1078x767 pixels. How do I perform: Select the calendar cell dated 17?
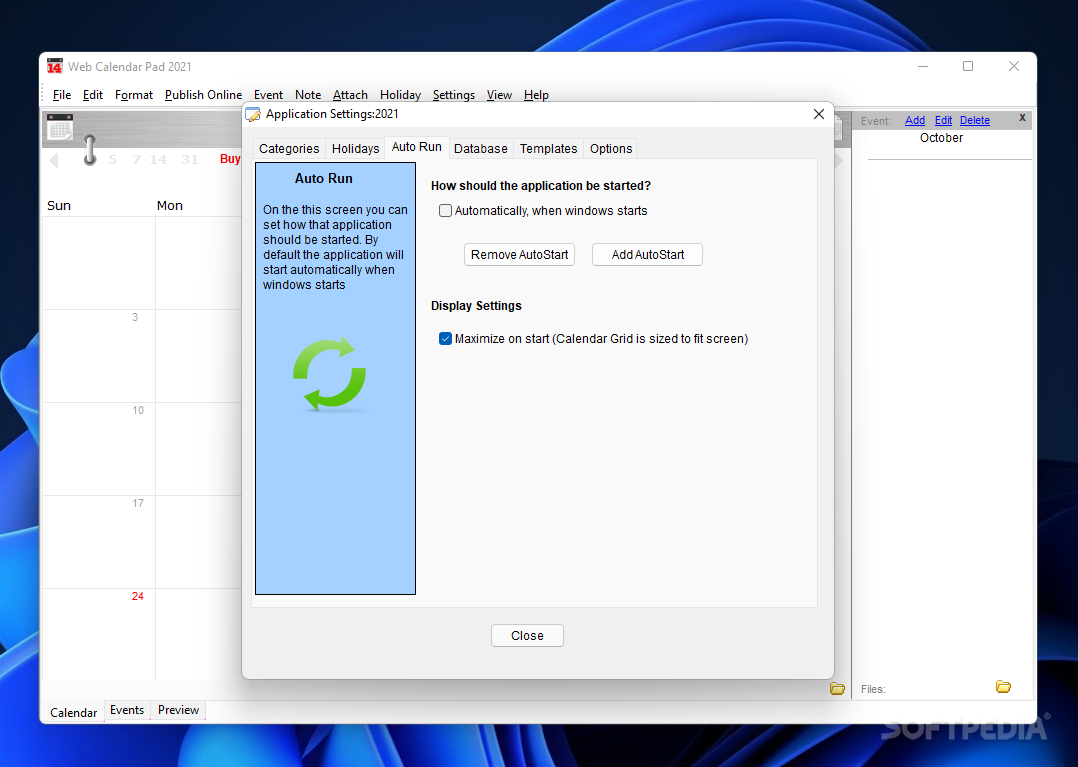pyautogui.click(x=99, y=542)
